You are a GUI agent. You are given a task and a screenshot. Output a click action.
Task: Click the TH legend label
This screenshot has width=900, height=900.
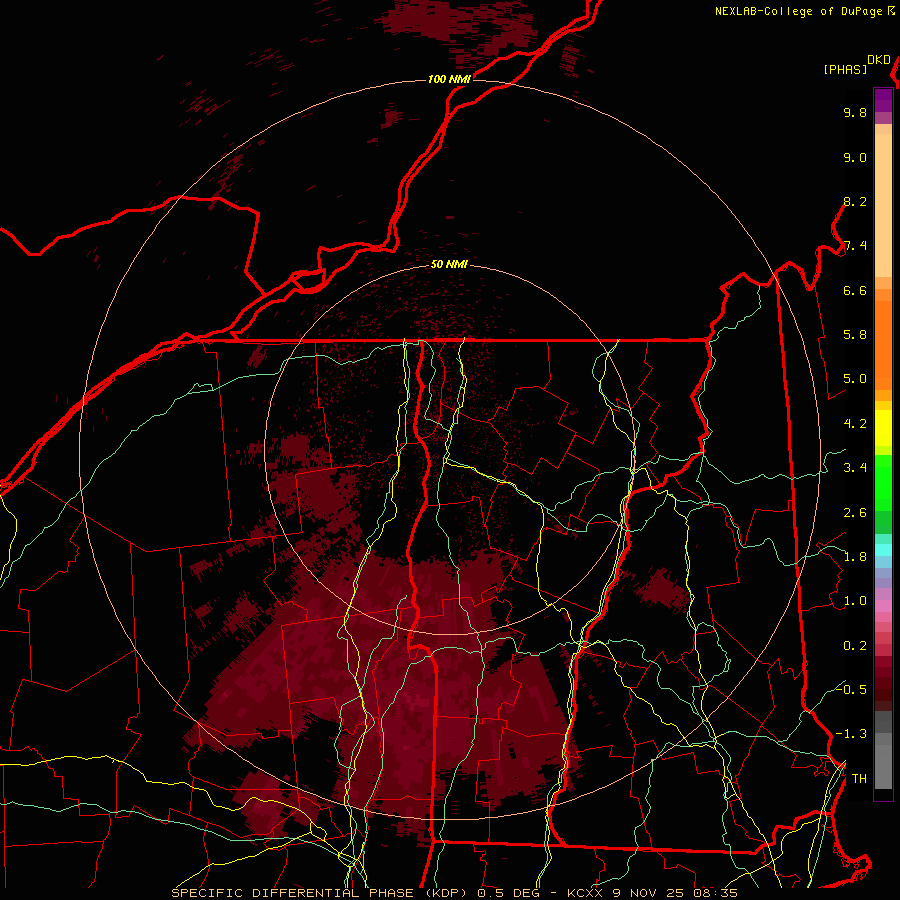[859, 779]
